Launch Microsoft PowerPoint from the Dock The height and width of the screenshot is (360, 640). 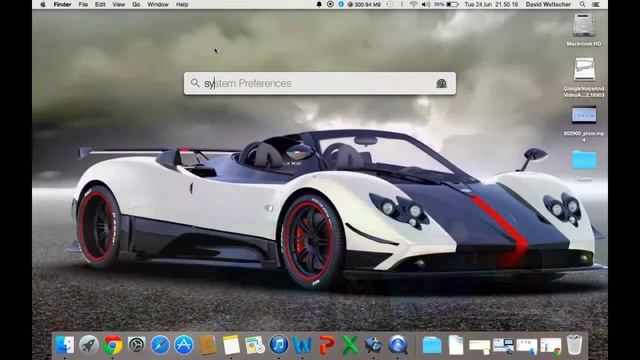(x=327, y=345)
